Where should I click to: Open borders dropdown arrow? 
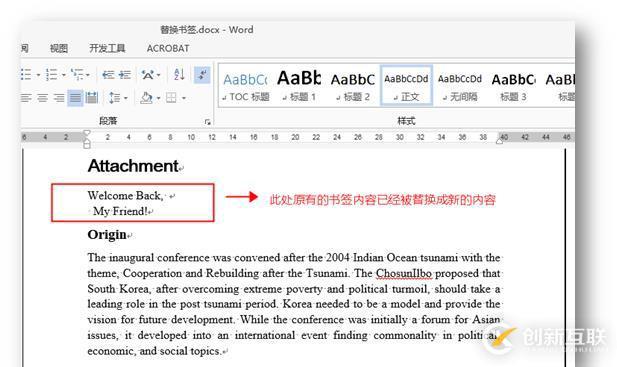tap(184, 98)
